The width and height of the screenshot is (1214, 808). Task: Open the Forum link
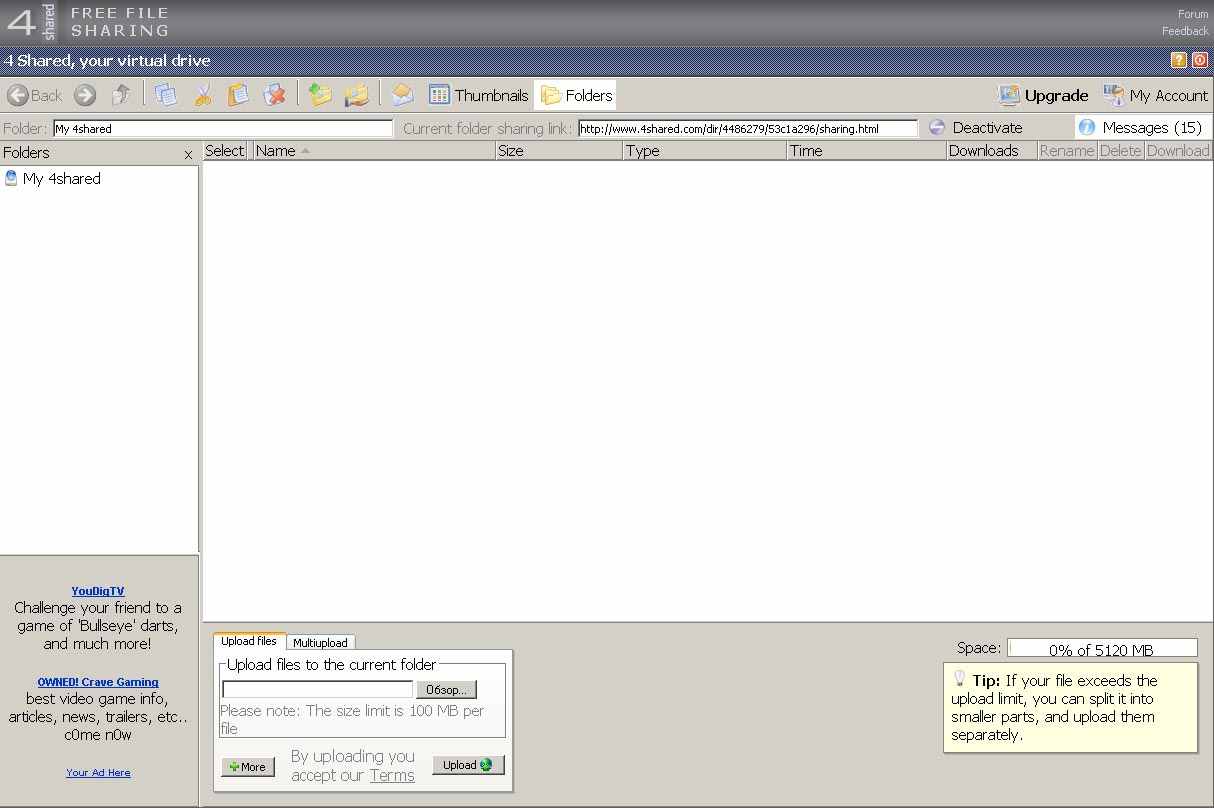[1193, 14]
